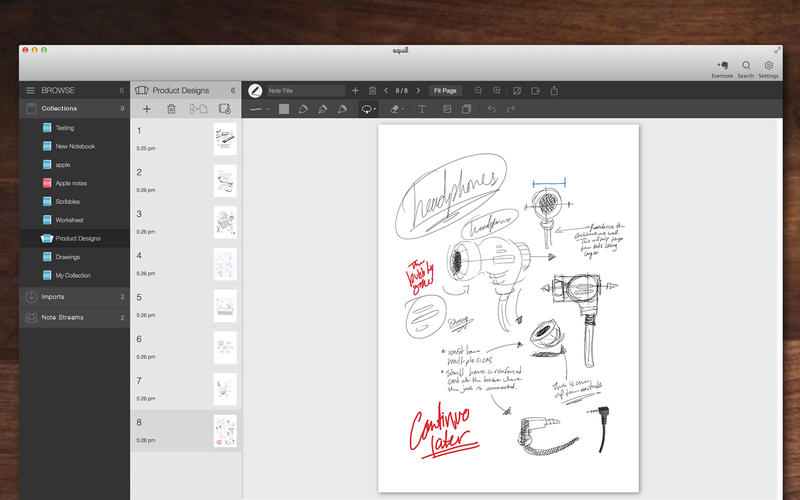Select the third pen tool
Screen dimensions: 800x500
(342, 109)
